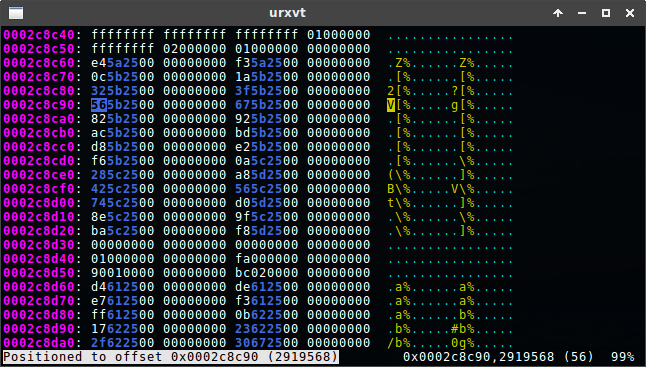Click hex word 0c5b2500
Viewport: 646px width, 367px height.
[x=123, y=77]
